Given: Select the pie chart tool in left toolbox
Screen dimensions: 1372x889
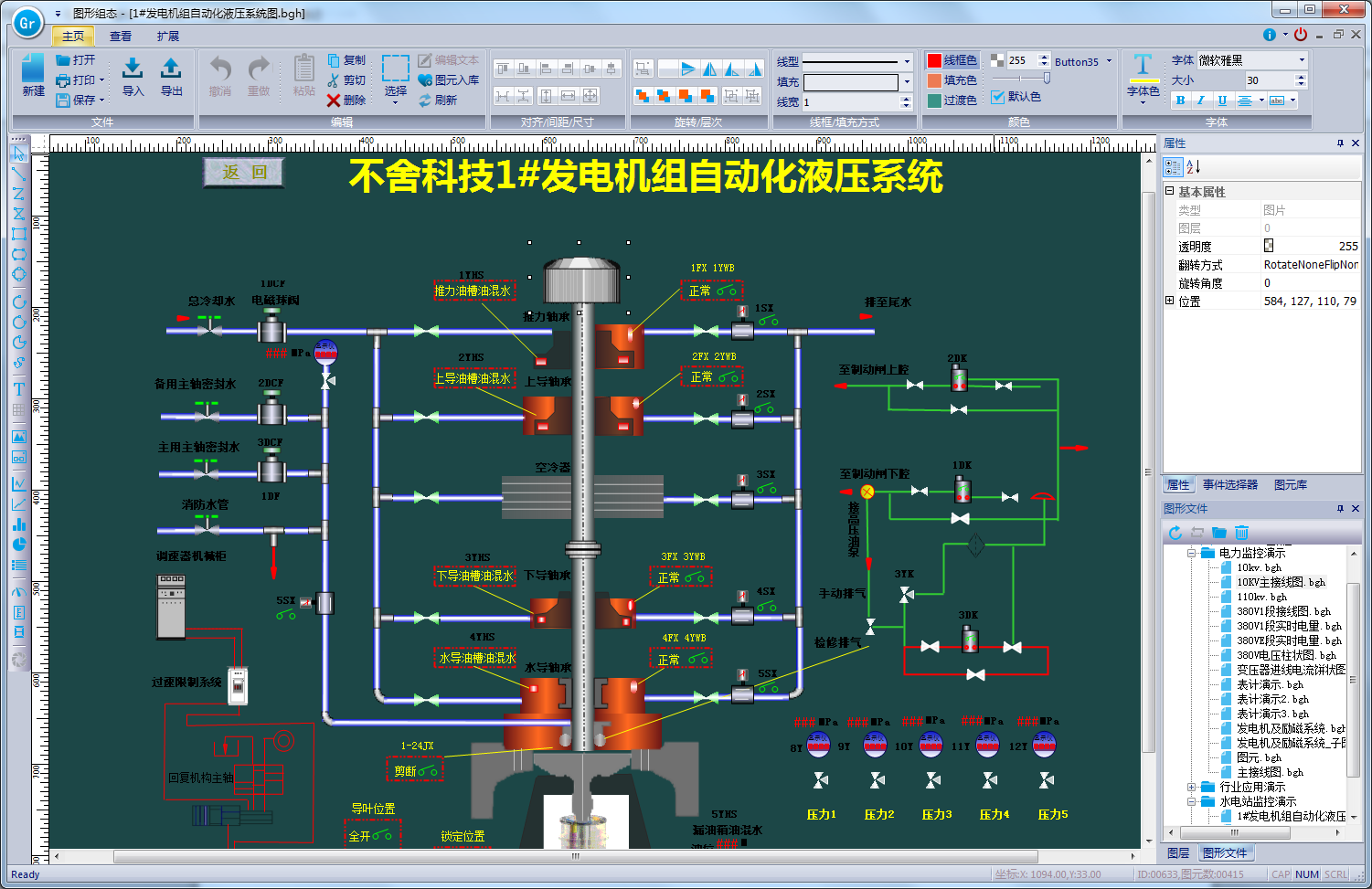Looking at the screenshot, I should pos(18,545).
